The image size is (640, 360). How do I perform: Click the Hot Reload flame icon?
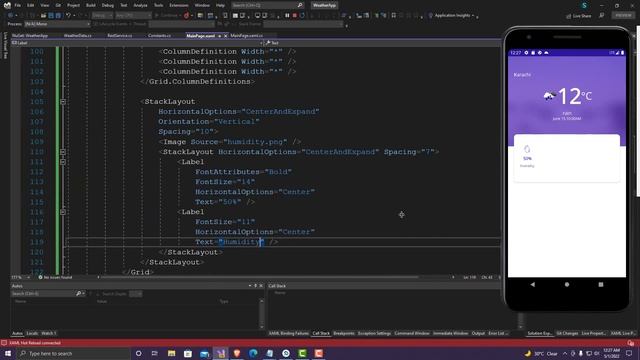[186, 16]
